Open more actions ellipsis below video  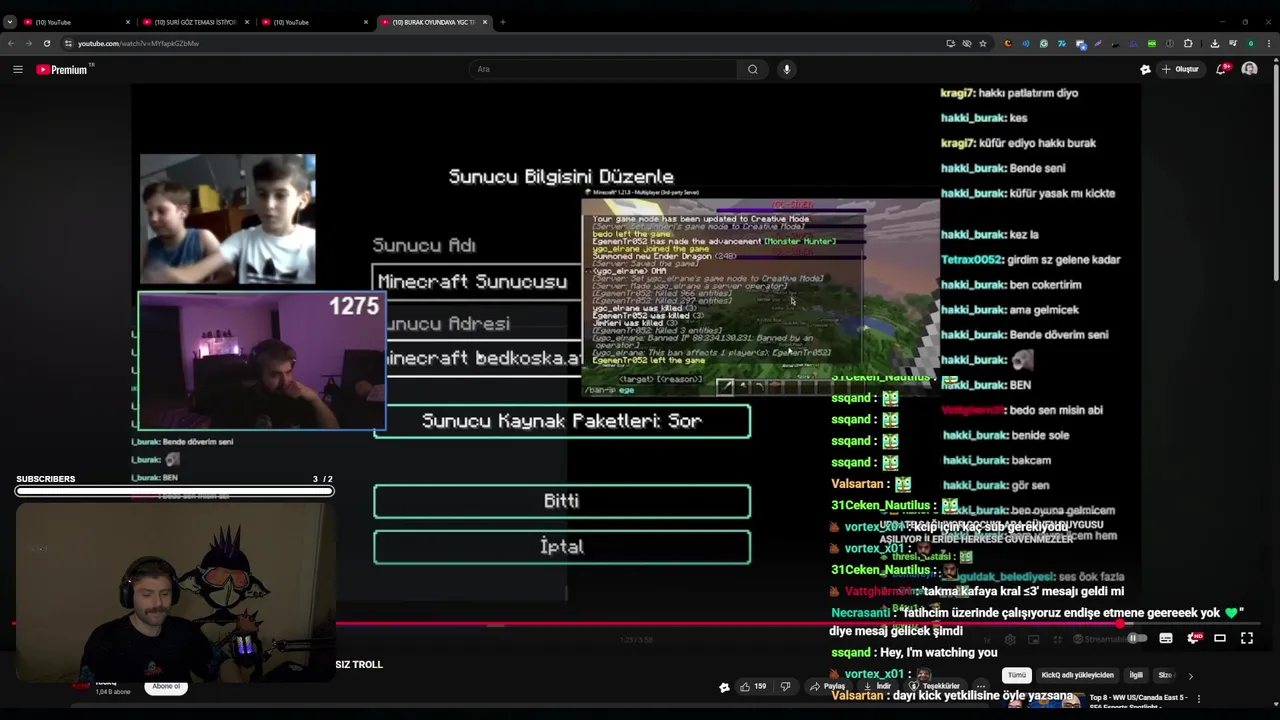click(980, 687)
